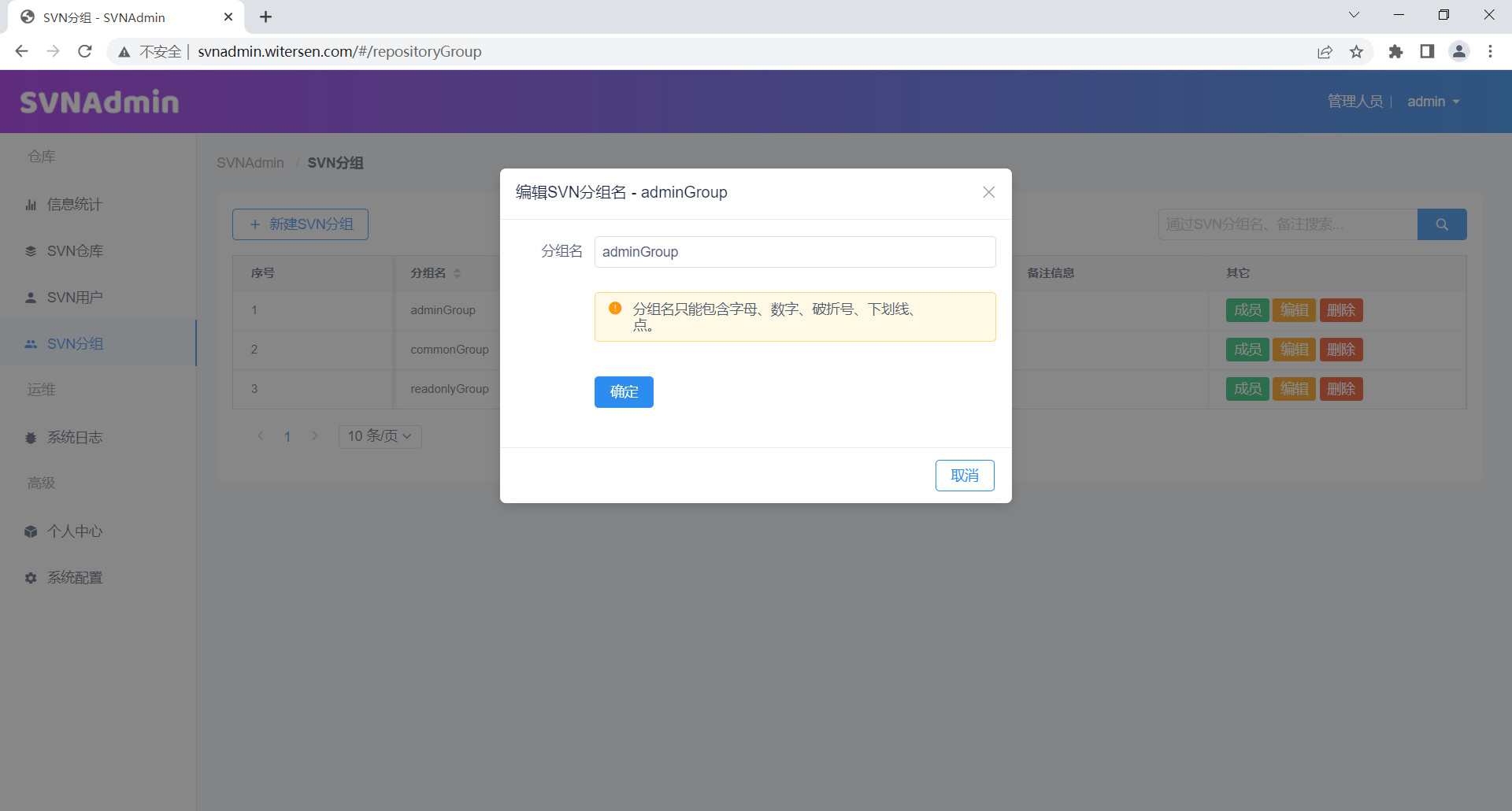Image resolution: width=1512 pixels, height=811 pixels.
Task: Close the edit SVN group name dialog
Action: pos(988,192)
